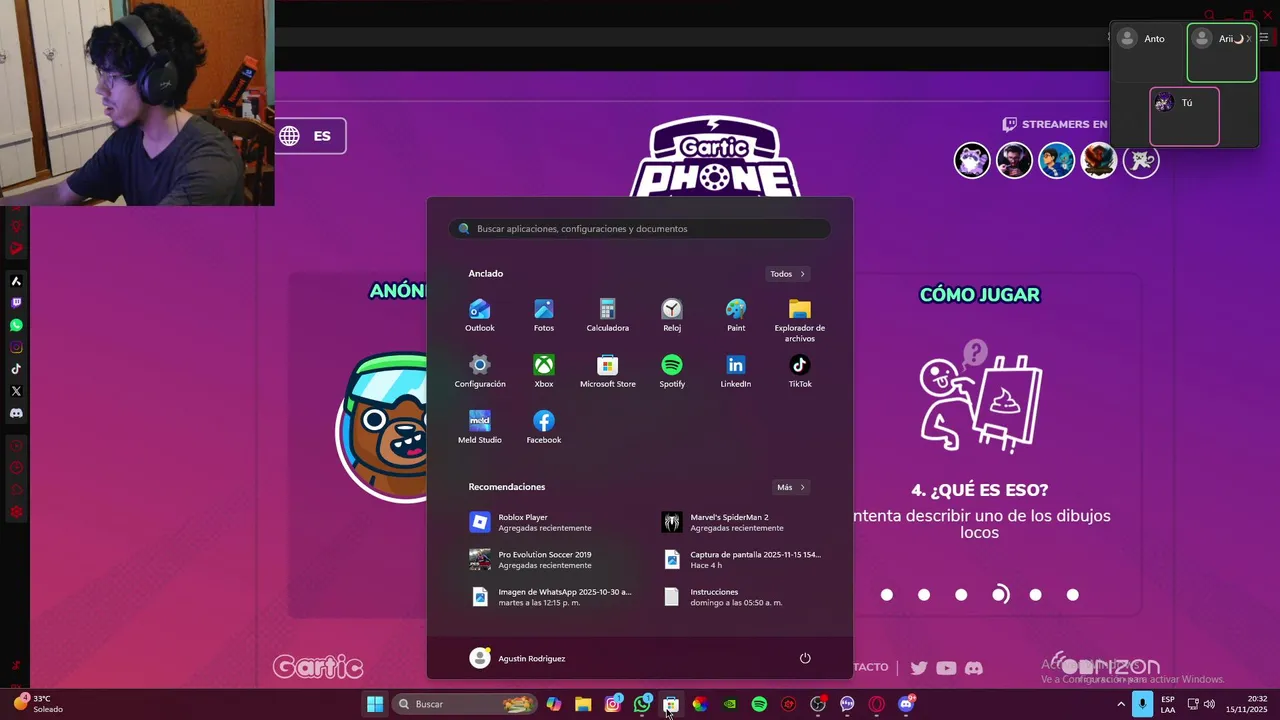Launch Paint from pinned apps

tap(736, 315)
